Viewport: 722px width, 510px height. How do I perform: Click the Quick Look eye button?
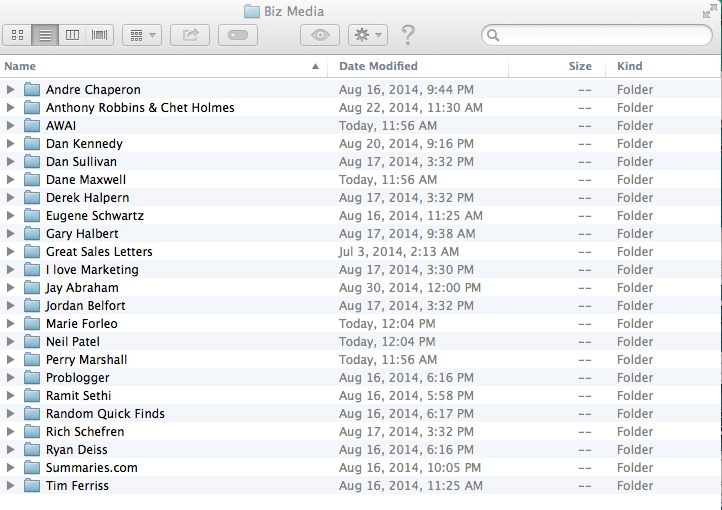coord(320,35)
